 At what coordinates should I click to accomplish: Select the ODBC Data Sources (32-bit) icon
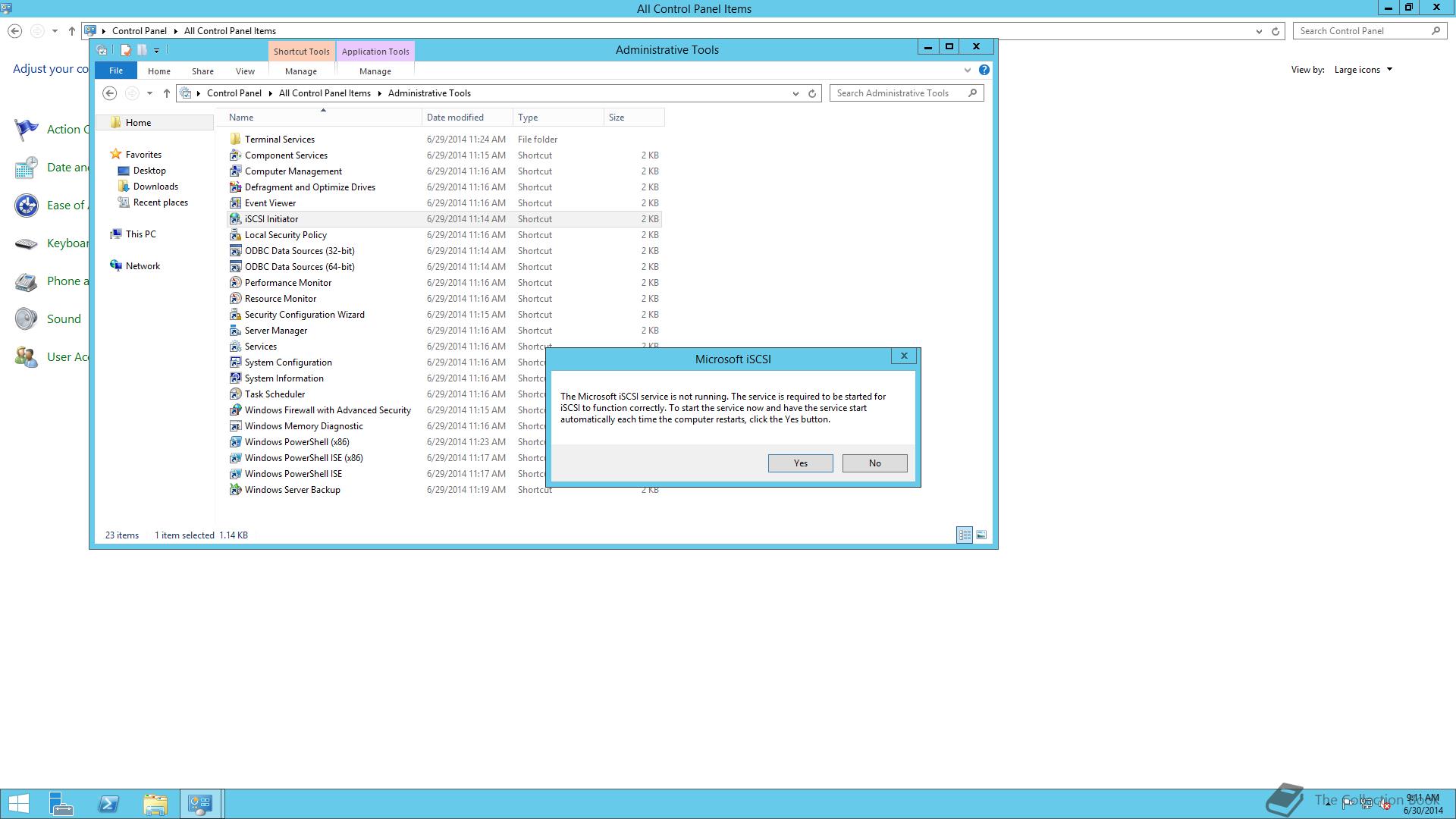[235, 250]
